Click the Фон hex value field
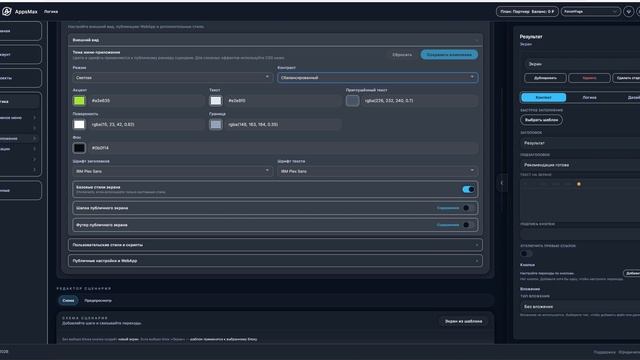This screenshot has width=640, height=360. point(283,148)
